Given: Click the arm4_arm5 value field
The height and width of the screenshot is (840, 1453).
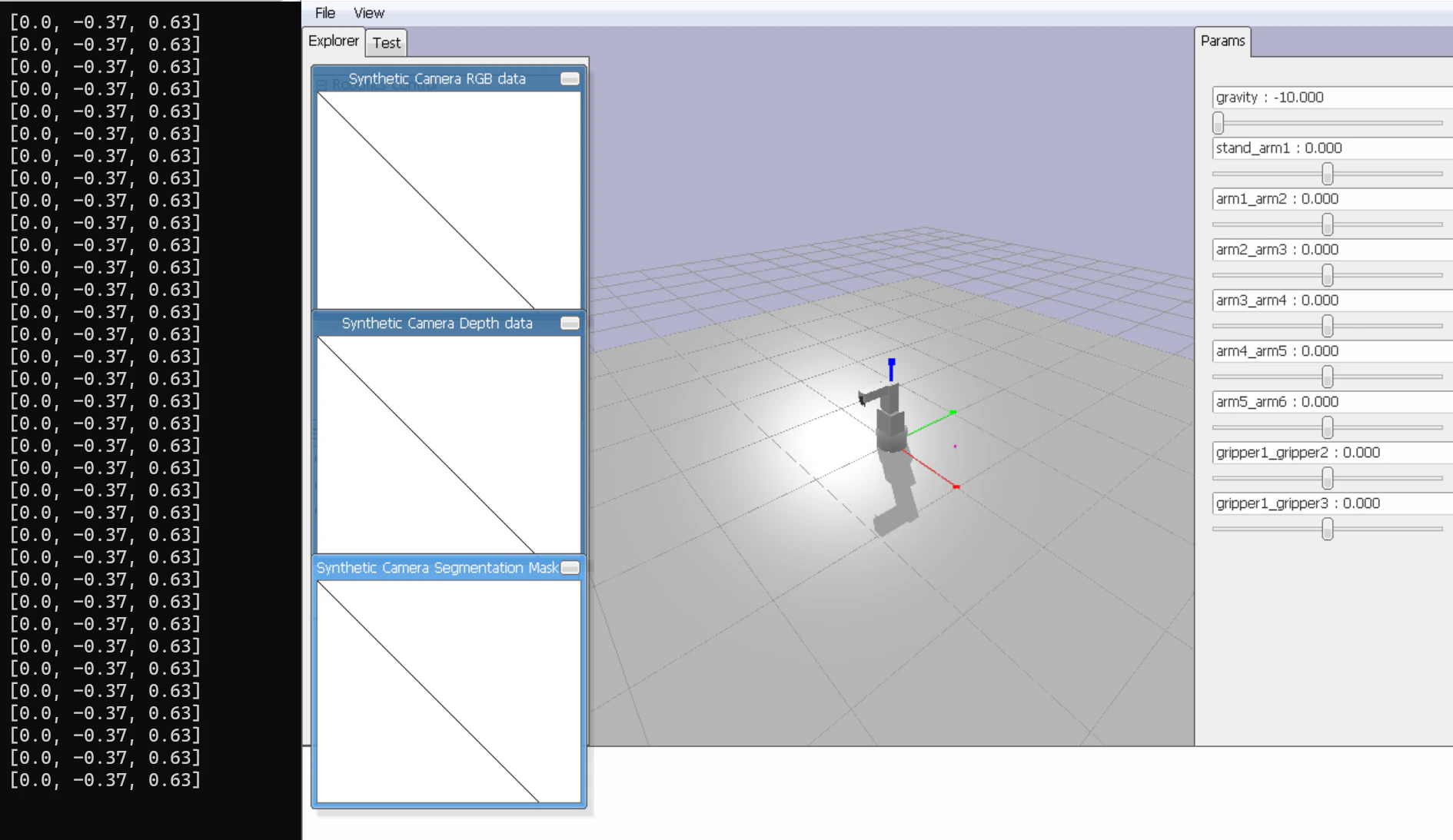Looking at the screenshot, I should [1332, 351].
